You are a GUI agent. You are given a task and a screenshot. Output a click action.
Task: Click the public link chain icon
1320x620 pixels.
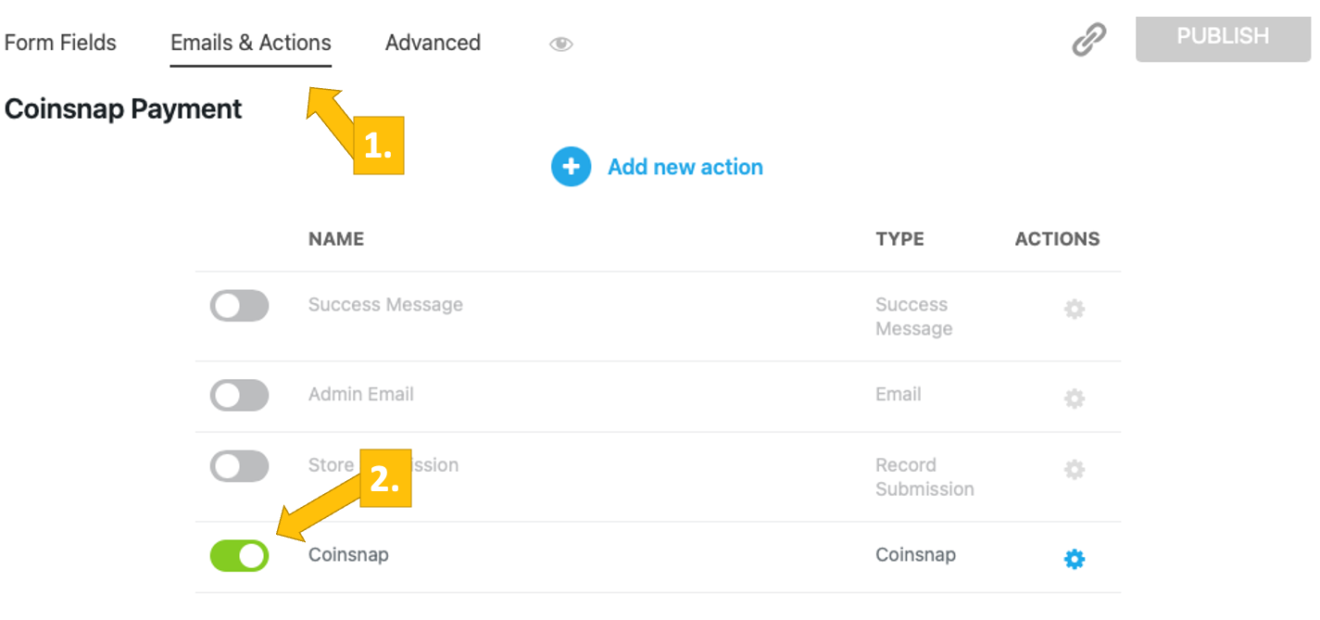pyautogui.click(x=1089, y=41)
